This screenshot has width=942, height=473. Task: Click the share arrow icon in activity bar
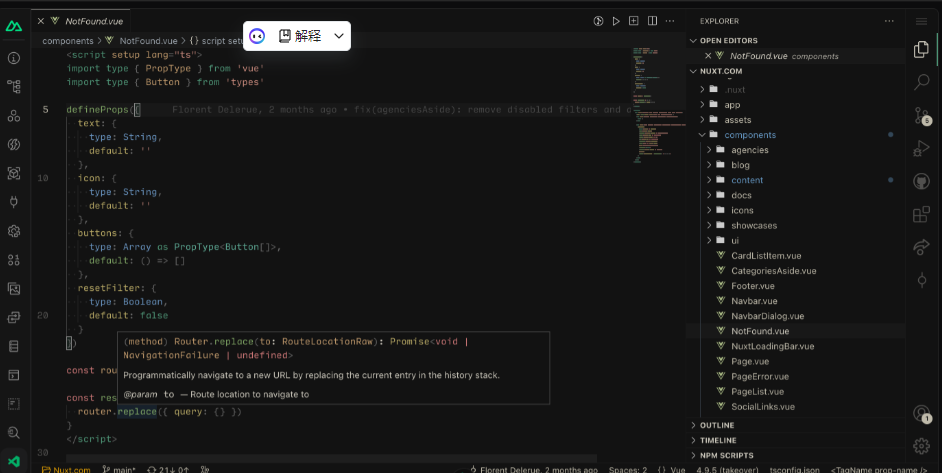(x=922, y=246)
